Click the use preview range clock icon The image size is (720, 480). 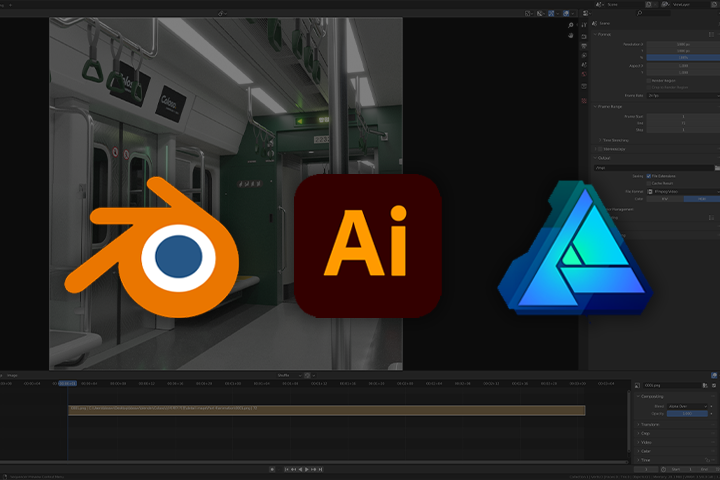[x=664, y=469]
